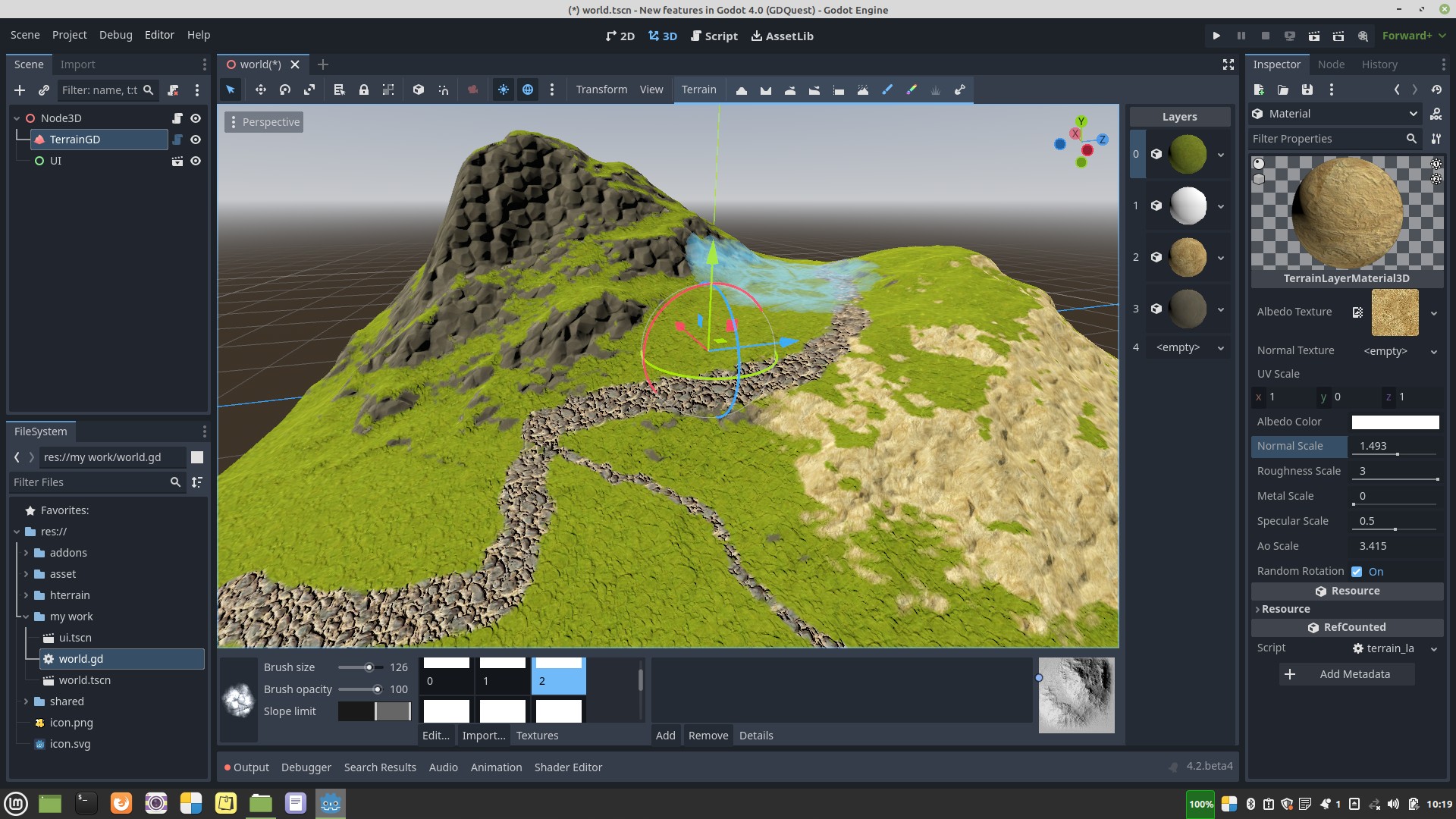Image resolution: width=1456 pixels, height=819 pixels.
Task: Select the terrain color paint brush
Action: click(x=911, y=90)
